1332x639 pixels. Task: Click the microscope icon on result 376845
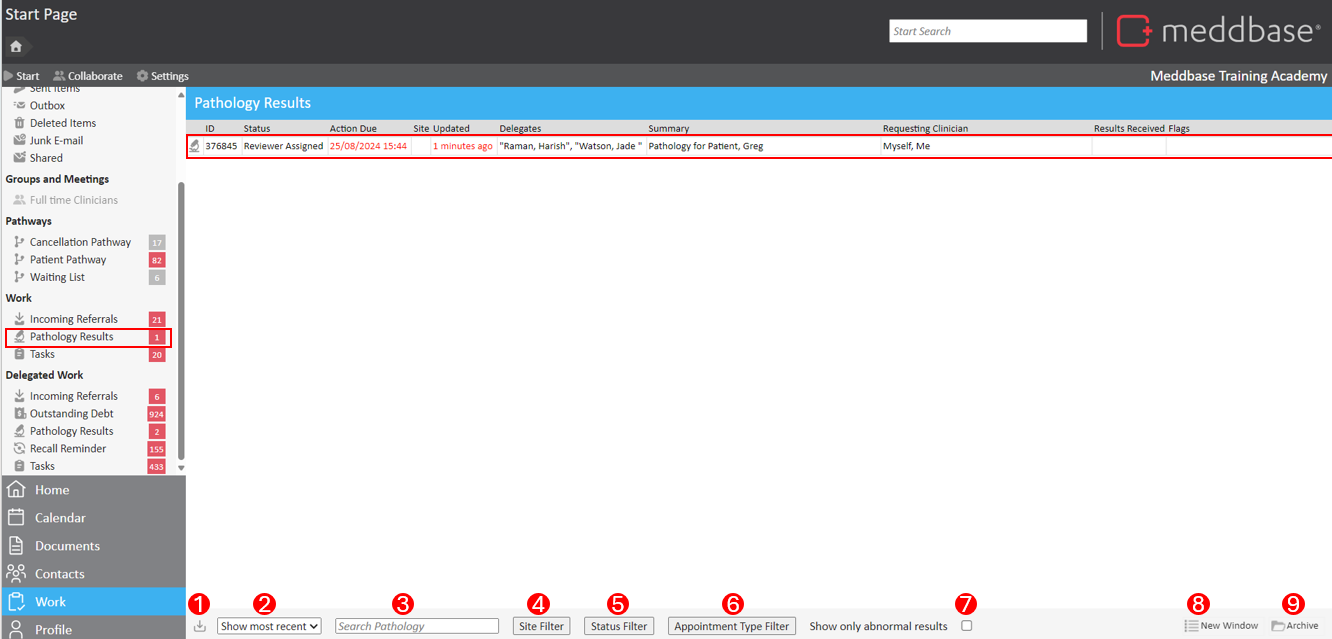[195, 146]
